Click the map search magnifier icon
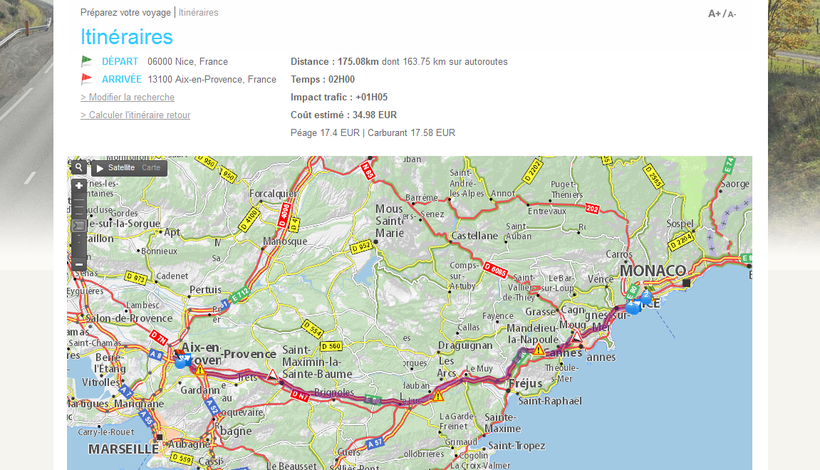The image size is (820, 470). pos(79,167)
